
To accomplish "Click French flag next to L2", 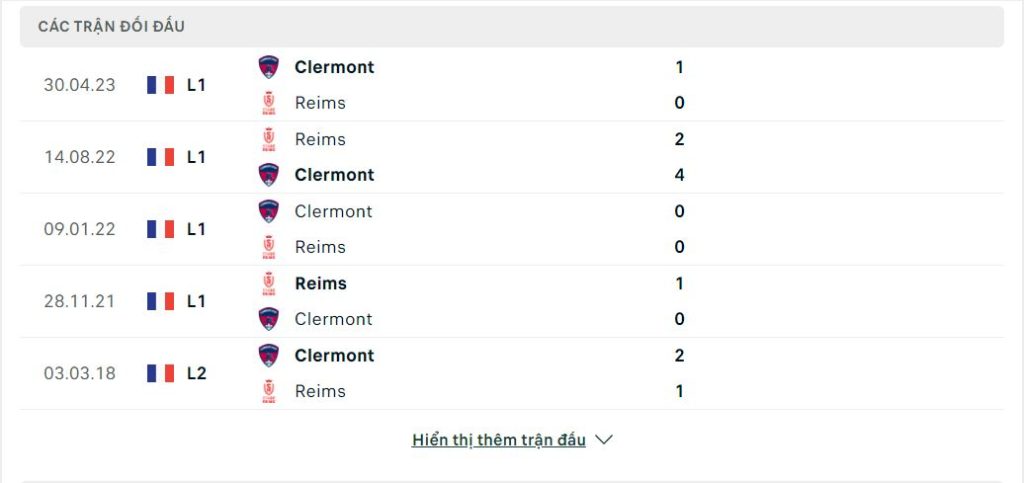I will (x=161, y=373).
